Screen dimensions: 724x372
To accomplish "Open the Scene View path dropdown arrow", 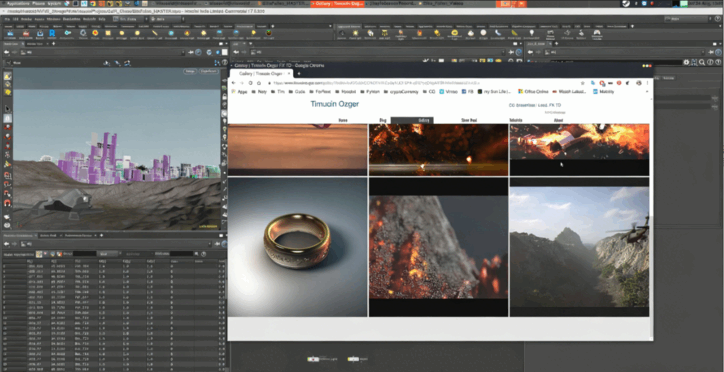I will pyautogui.click(x=183, y=52).
